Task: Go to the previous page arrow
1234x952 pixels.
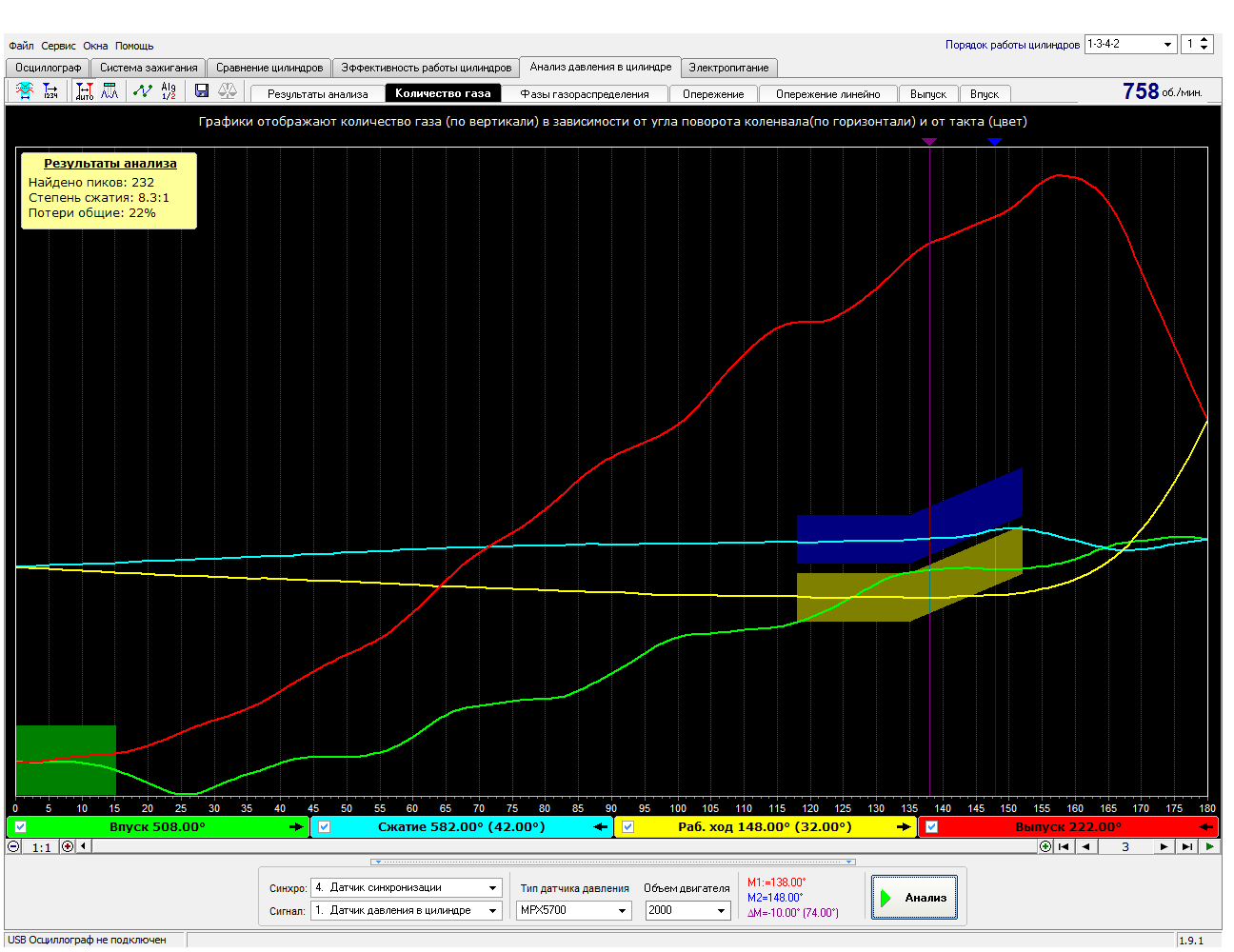Action: (1085, 846)
